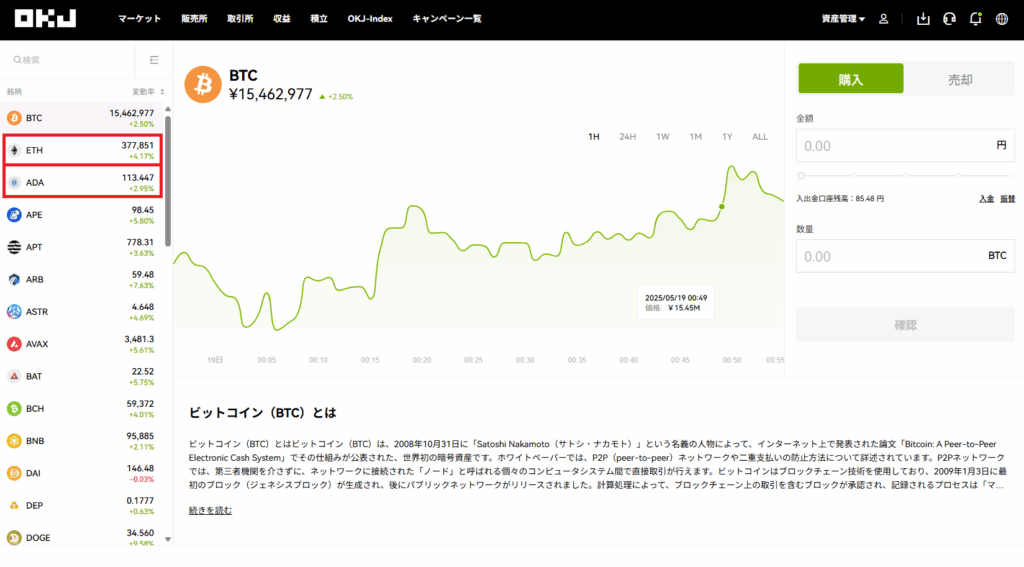Click the download icon in header
This screenshot has height=567, width=1024.
[x=923, y=19]
